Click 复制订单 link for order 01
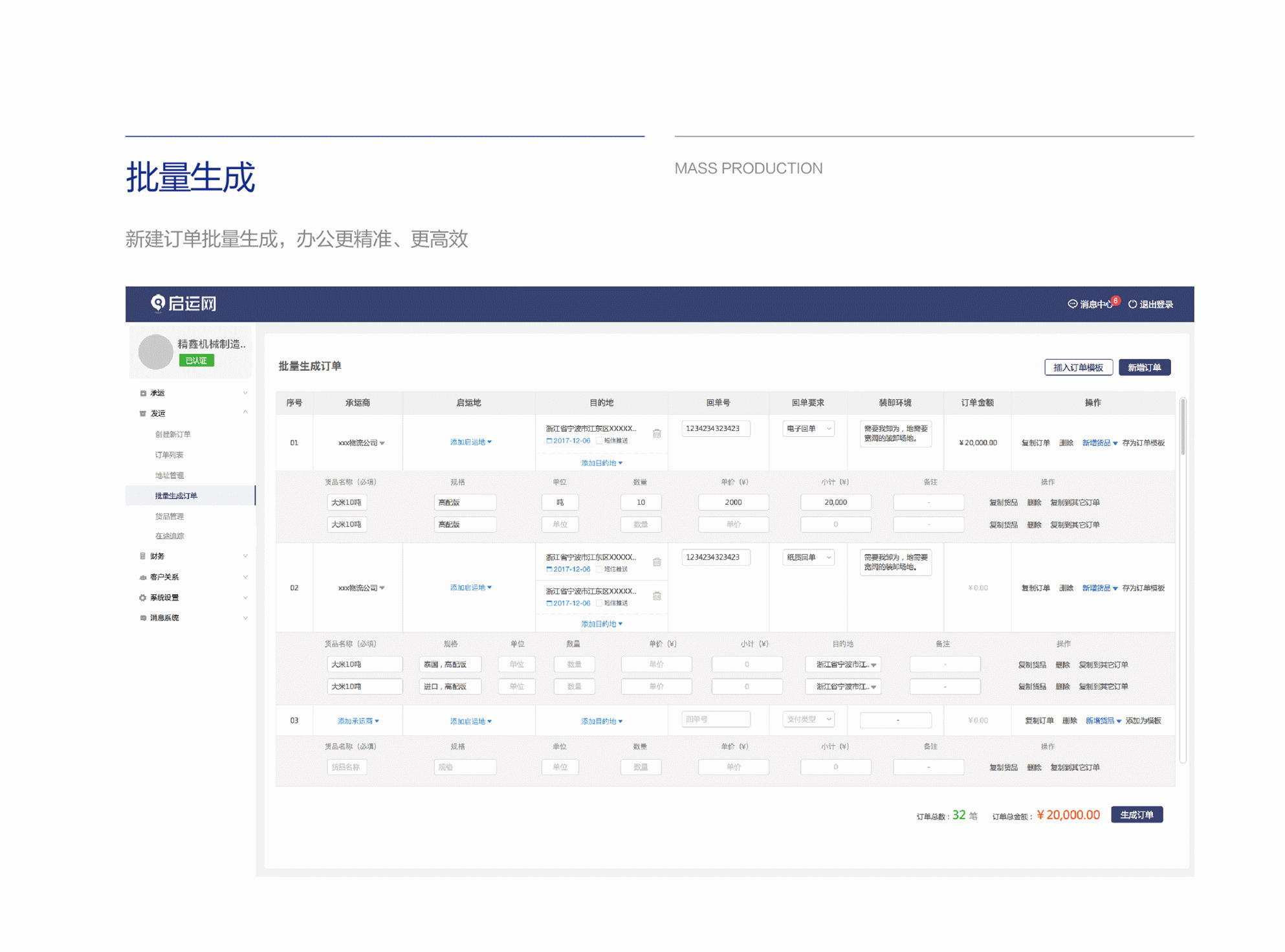This screenshot has width=1285, height=952. tap(1035, 443)
